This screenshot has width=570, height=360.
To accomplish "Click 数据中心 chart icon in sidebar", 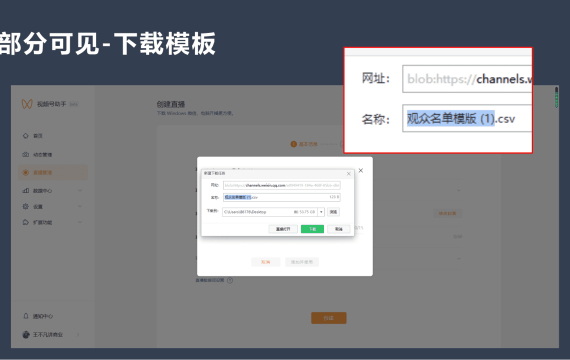I will pyautogui.click(x=25, y=191).
